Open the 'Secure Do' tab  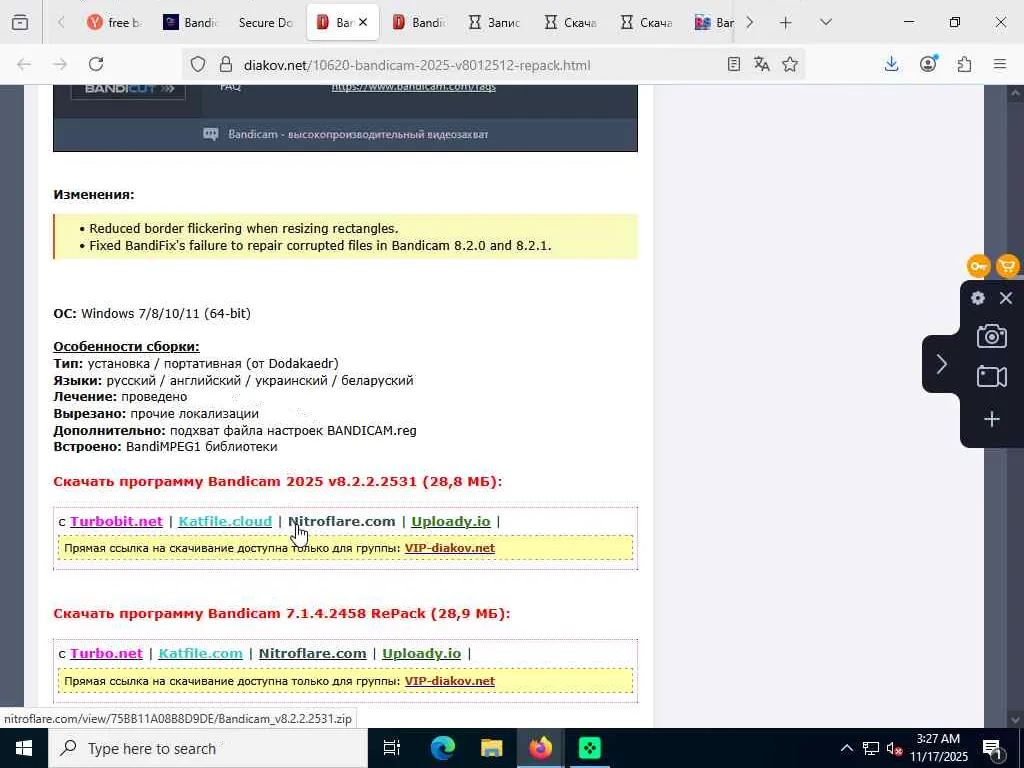coord(266,22)
